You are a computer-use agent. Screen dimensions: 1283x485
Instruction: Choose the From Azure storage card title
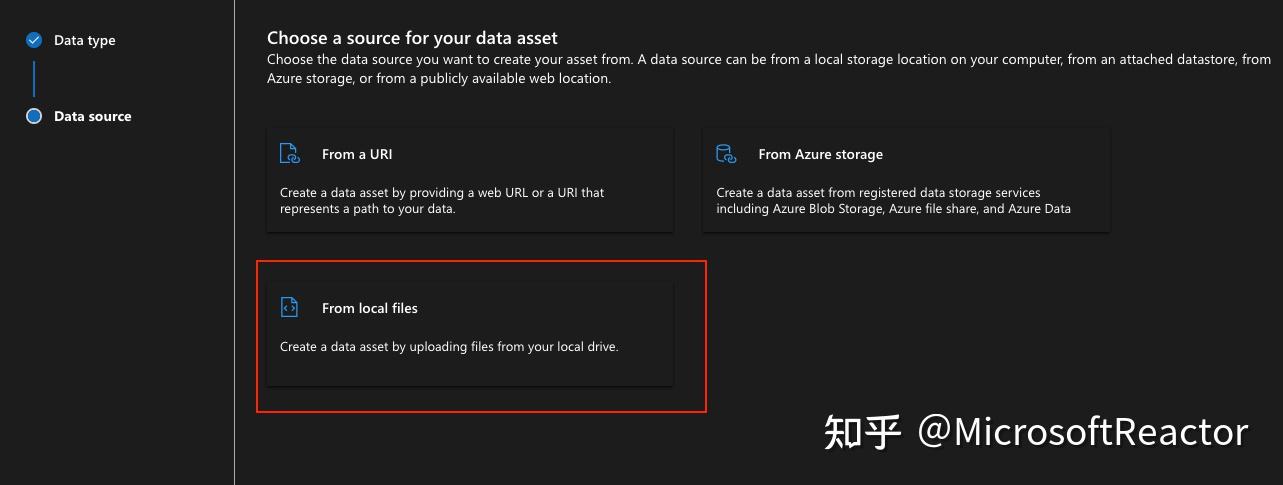point(821,154)
